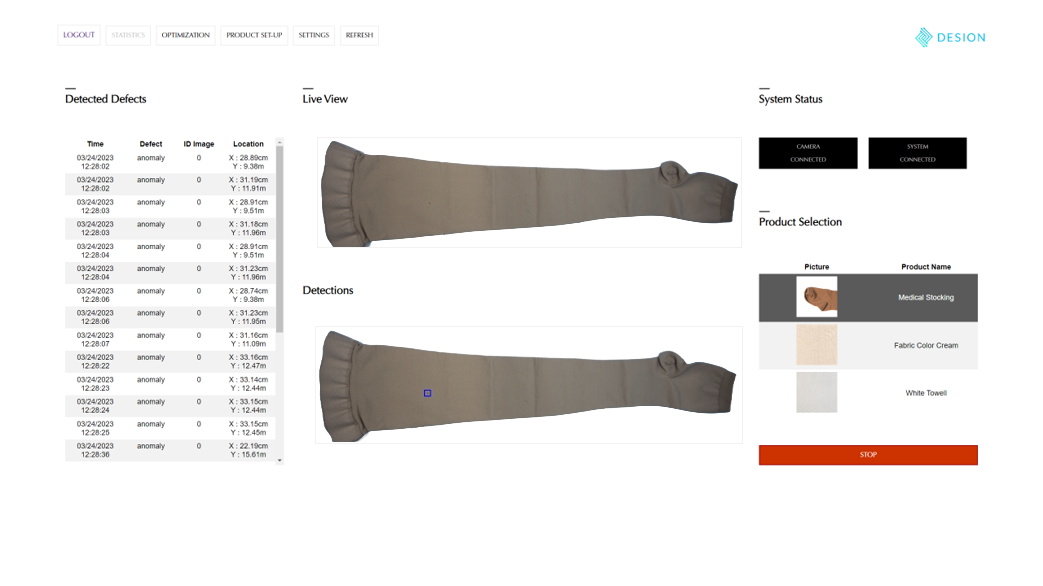Go to PRODUCT SET-UP
The width and height of the screenshot is (1043, 586).
coord(254,35)
